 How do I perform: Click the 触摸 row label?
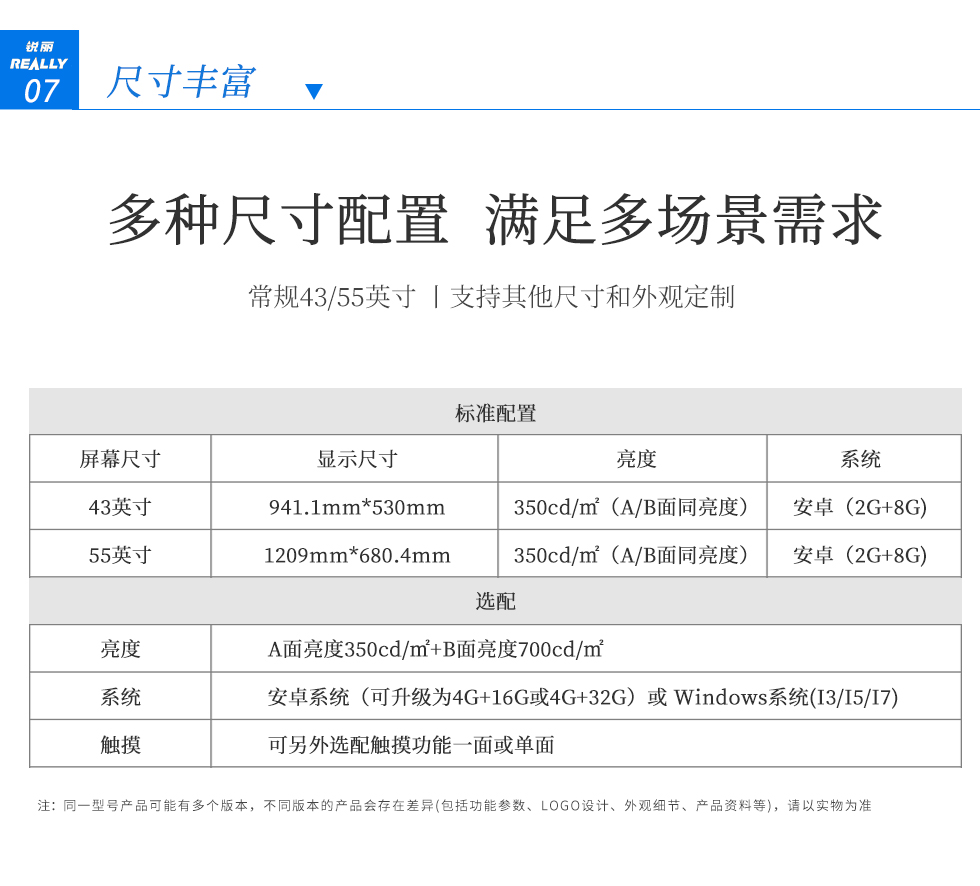[x=120, y=744]
